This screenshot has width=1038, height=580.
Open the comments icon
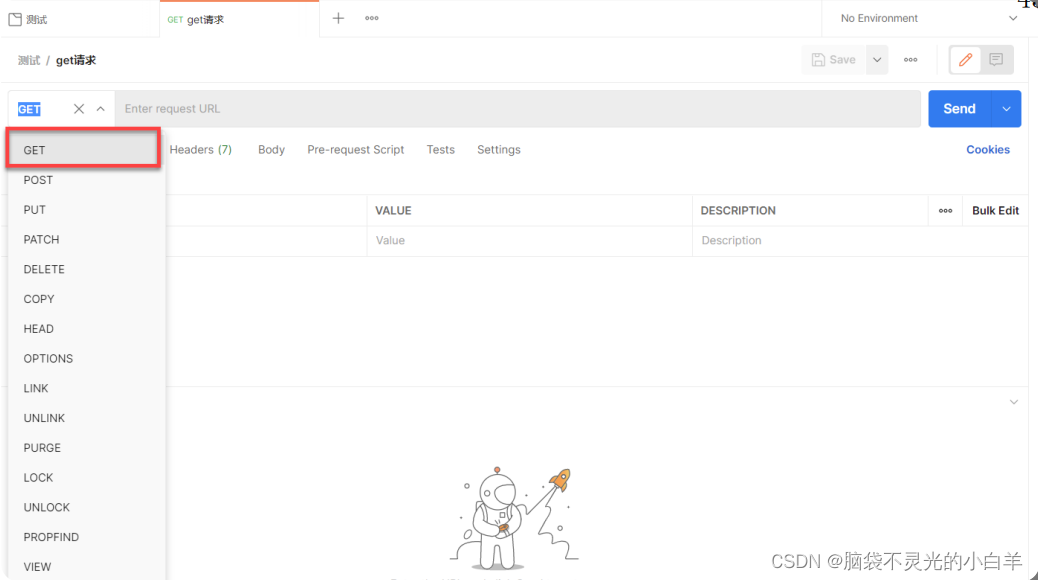point(996,60)
